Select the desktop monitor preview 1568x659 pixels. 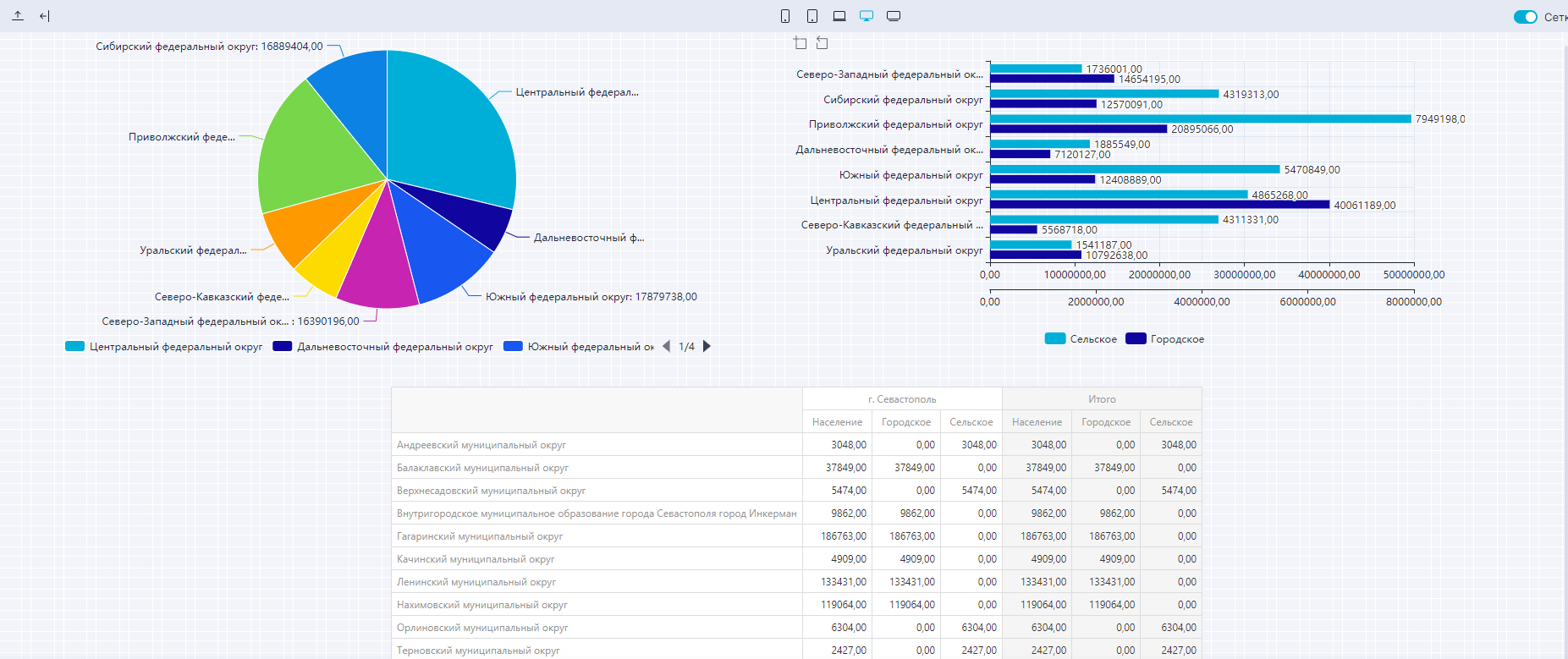pos(867,16)
